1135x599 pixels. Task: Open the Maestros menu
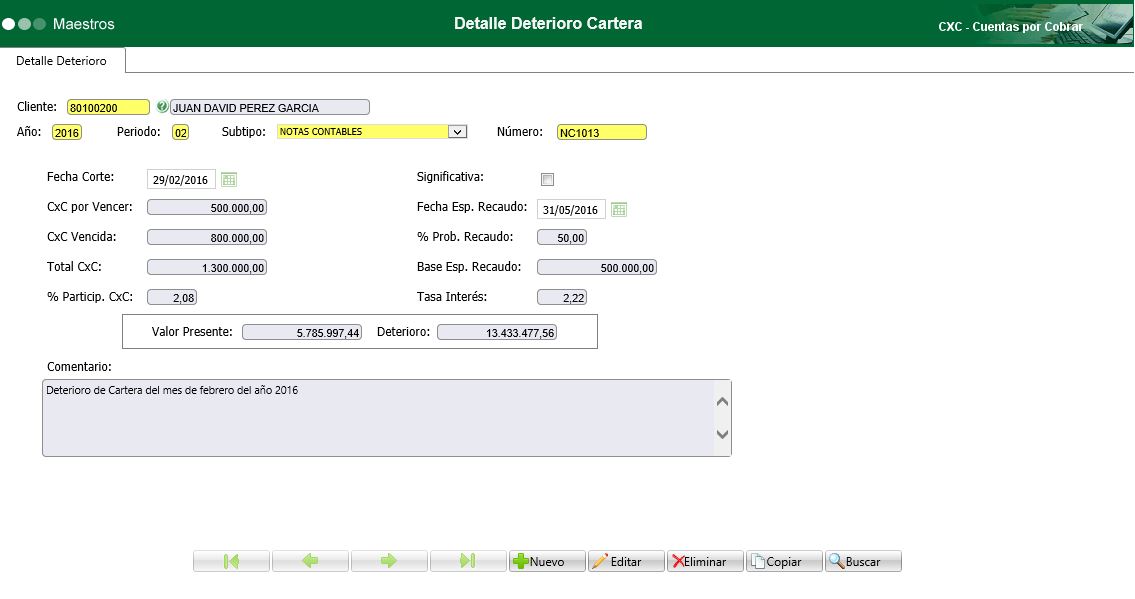[83, 23]
